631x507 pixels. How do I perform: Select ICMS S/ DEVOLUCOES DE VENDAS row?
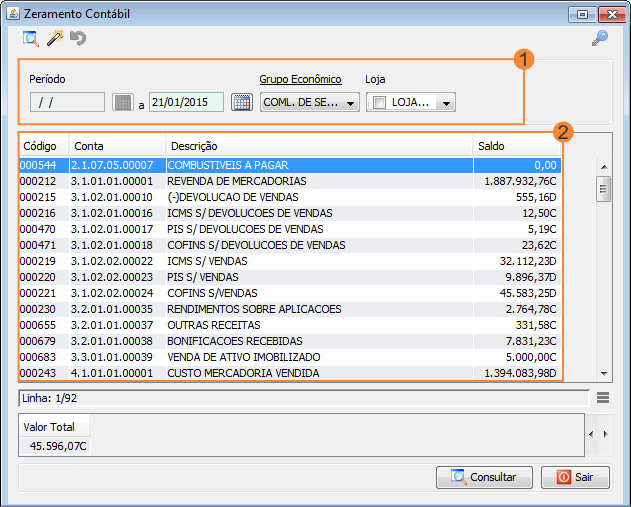(290, 213)
